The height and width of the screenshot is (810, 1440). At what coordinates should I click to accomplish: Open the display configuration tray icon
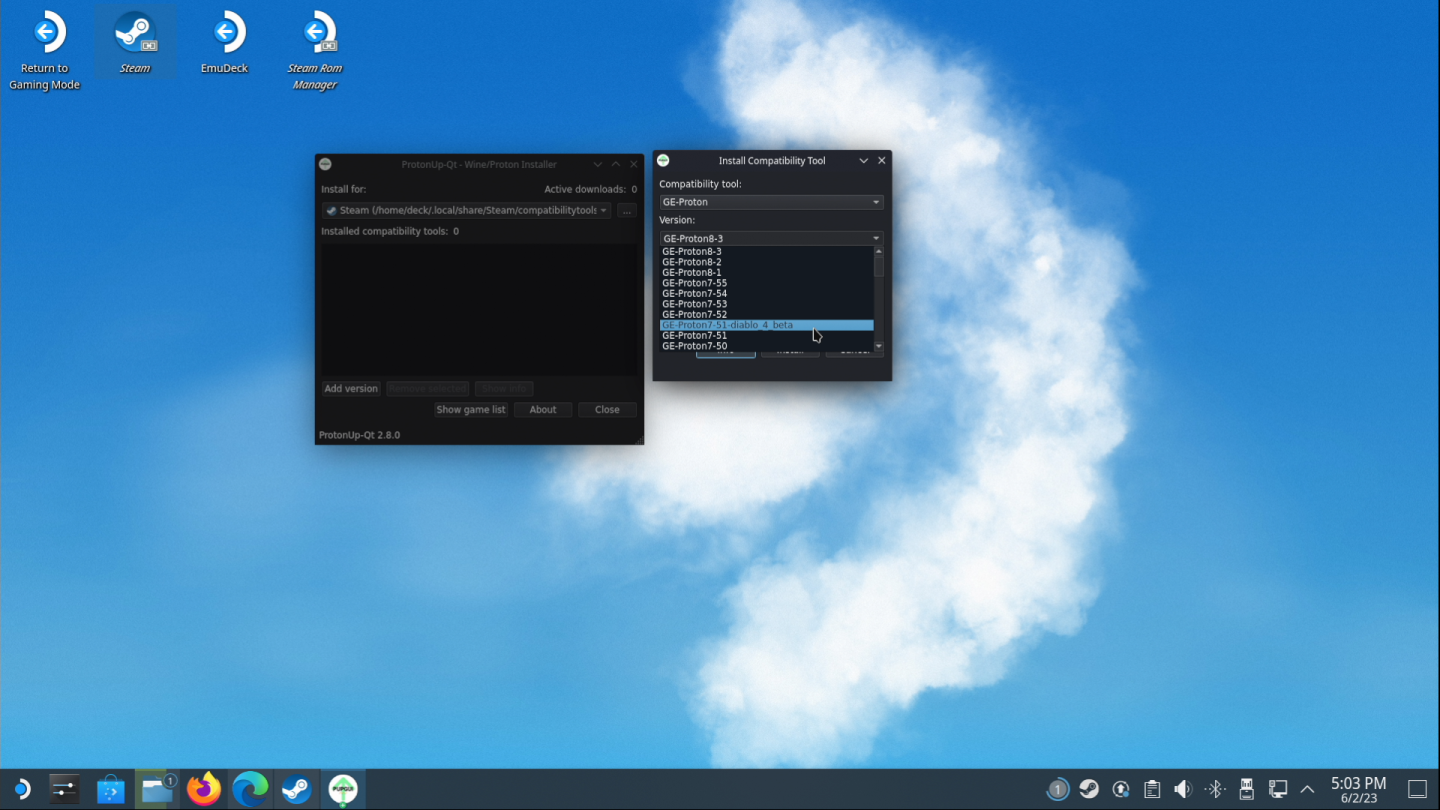tap(1278, 790)
